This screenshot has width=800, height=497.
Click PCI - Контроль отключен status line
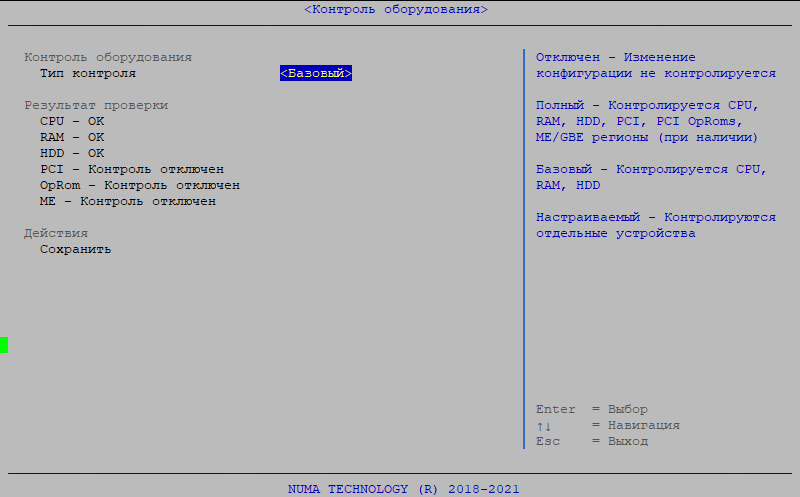(x=132, y=169)
